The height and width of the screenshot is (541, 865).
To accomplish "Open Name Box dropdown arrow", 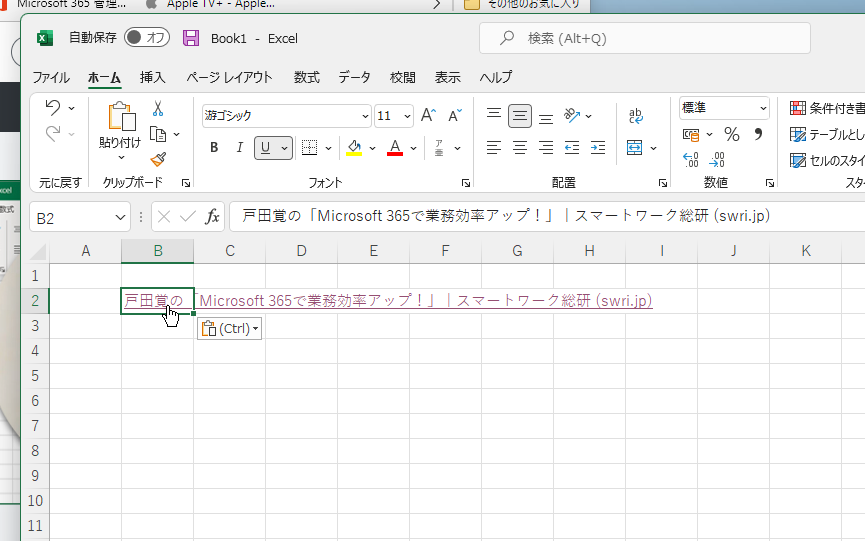I will (x=120, y=217).
